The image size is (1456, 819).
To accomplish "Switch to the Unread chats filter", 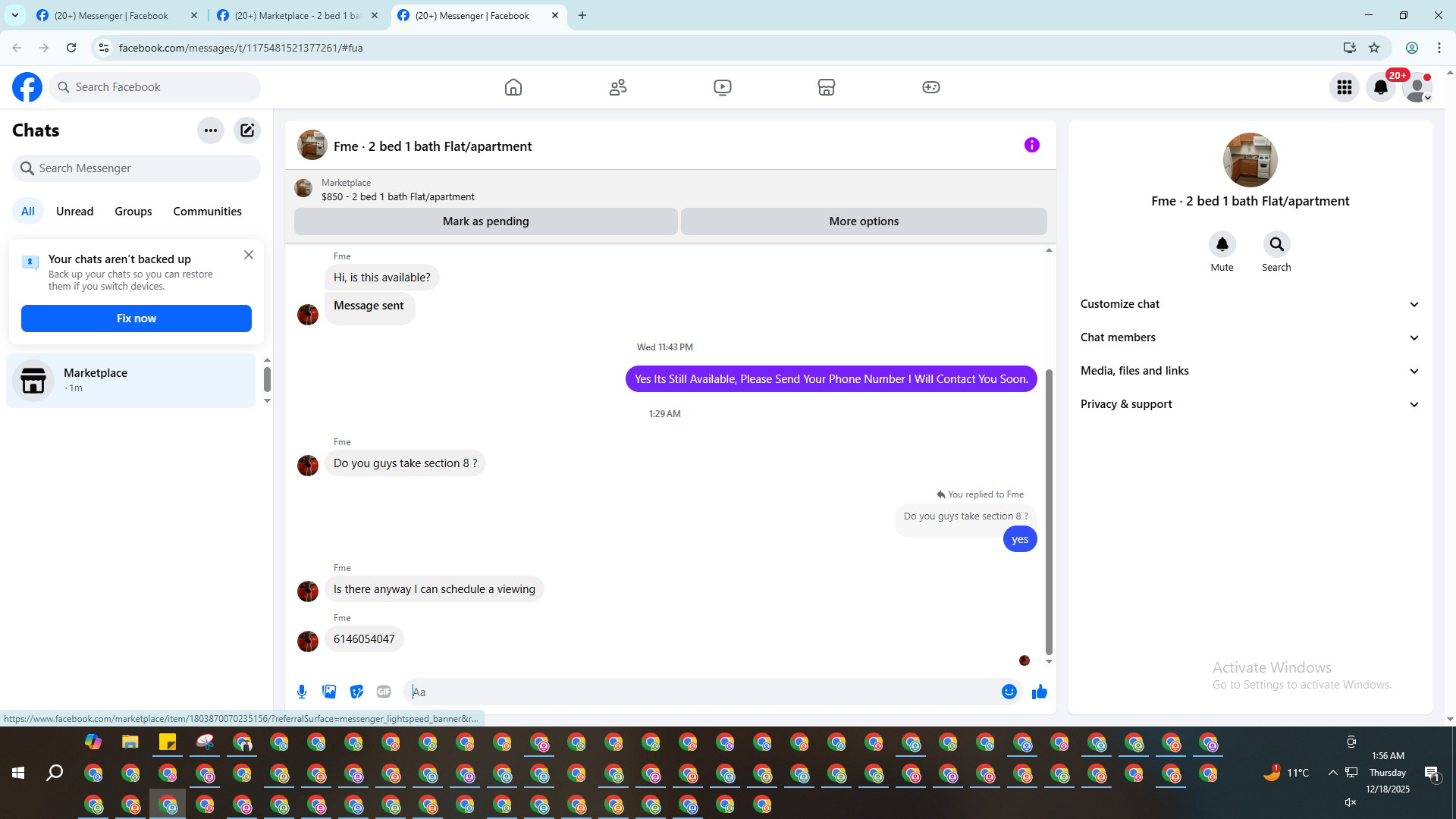I will [x=74, y=212].
